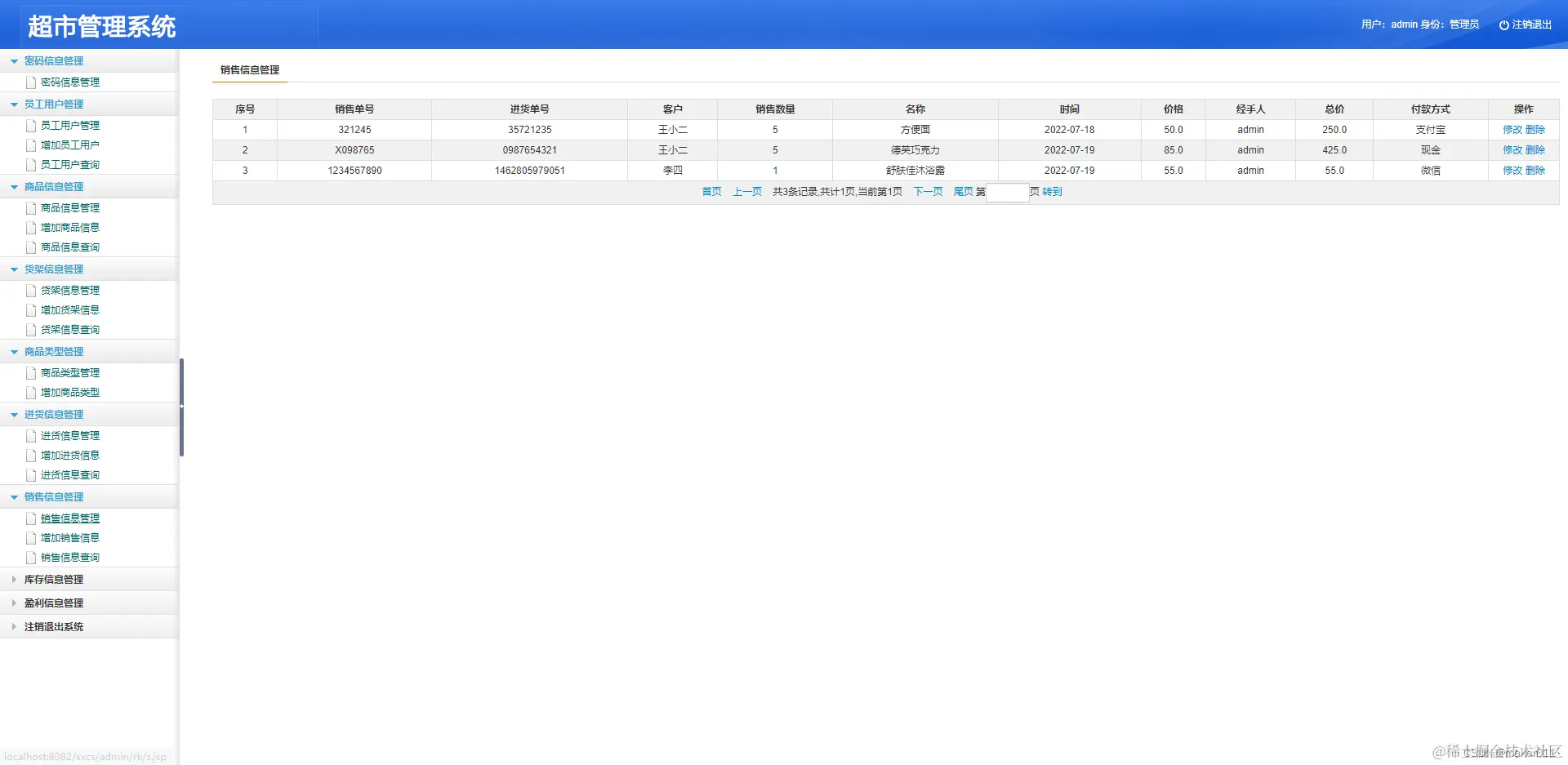This screenshot has width=1568, height=765.
Task: Collapse the 密码信息管理 section arrow
Action: click(x=14, y=61)
